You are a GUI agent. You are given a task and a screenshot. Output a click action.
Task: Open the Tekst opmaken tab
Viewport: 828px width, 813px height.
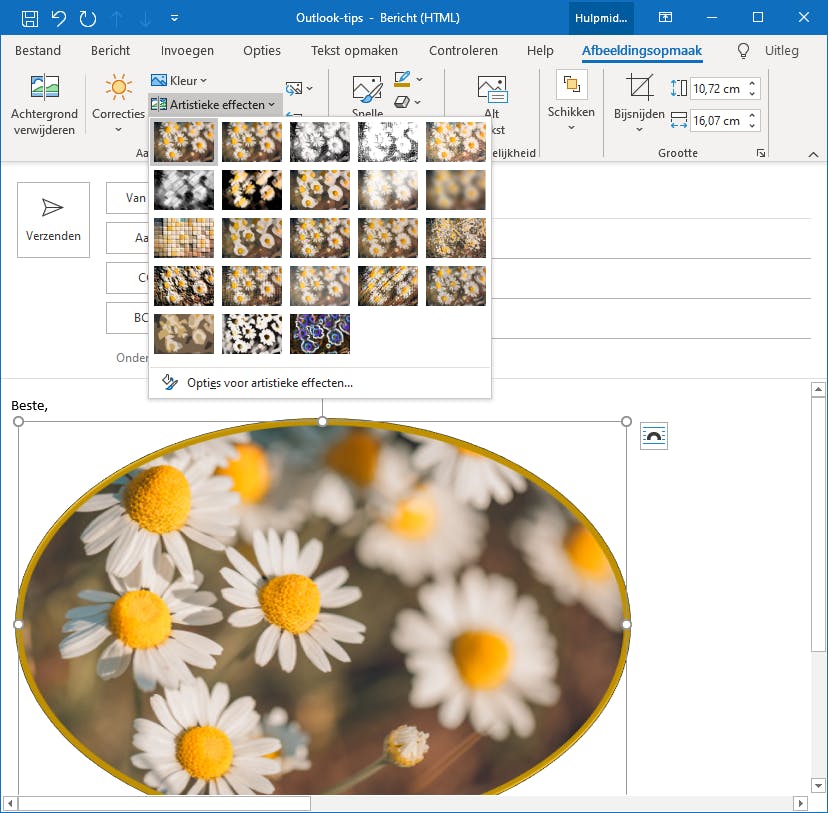(354, 51)
